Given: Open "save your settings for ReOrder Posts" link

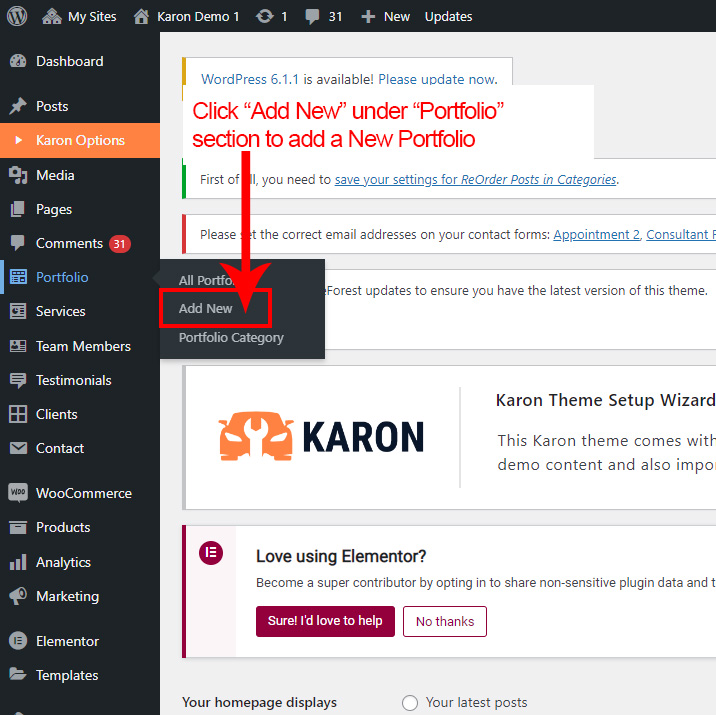Looking at the screenshot, I should 475,180.
